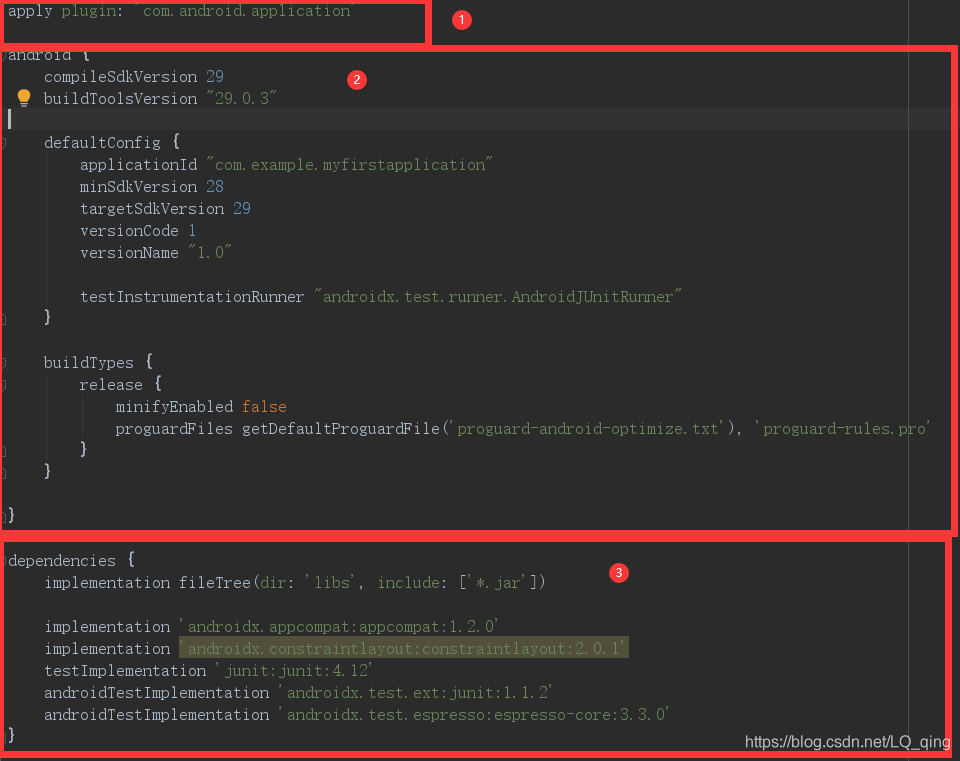Click implementation keyword on the fileTree line

tap(107, 582)
